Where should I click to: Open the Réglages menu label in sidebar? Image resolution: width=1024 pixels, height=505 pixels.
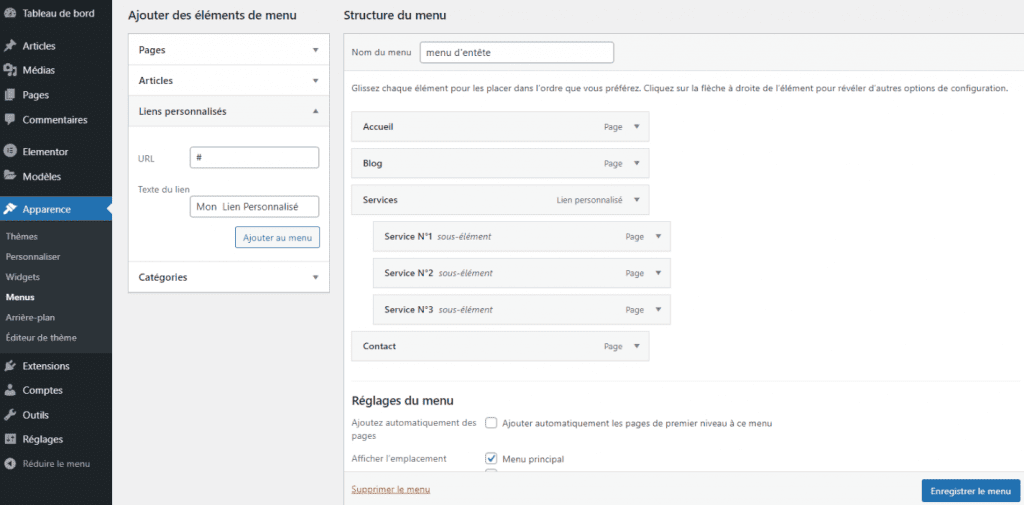pyautogui.click(x=42, y=439)
